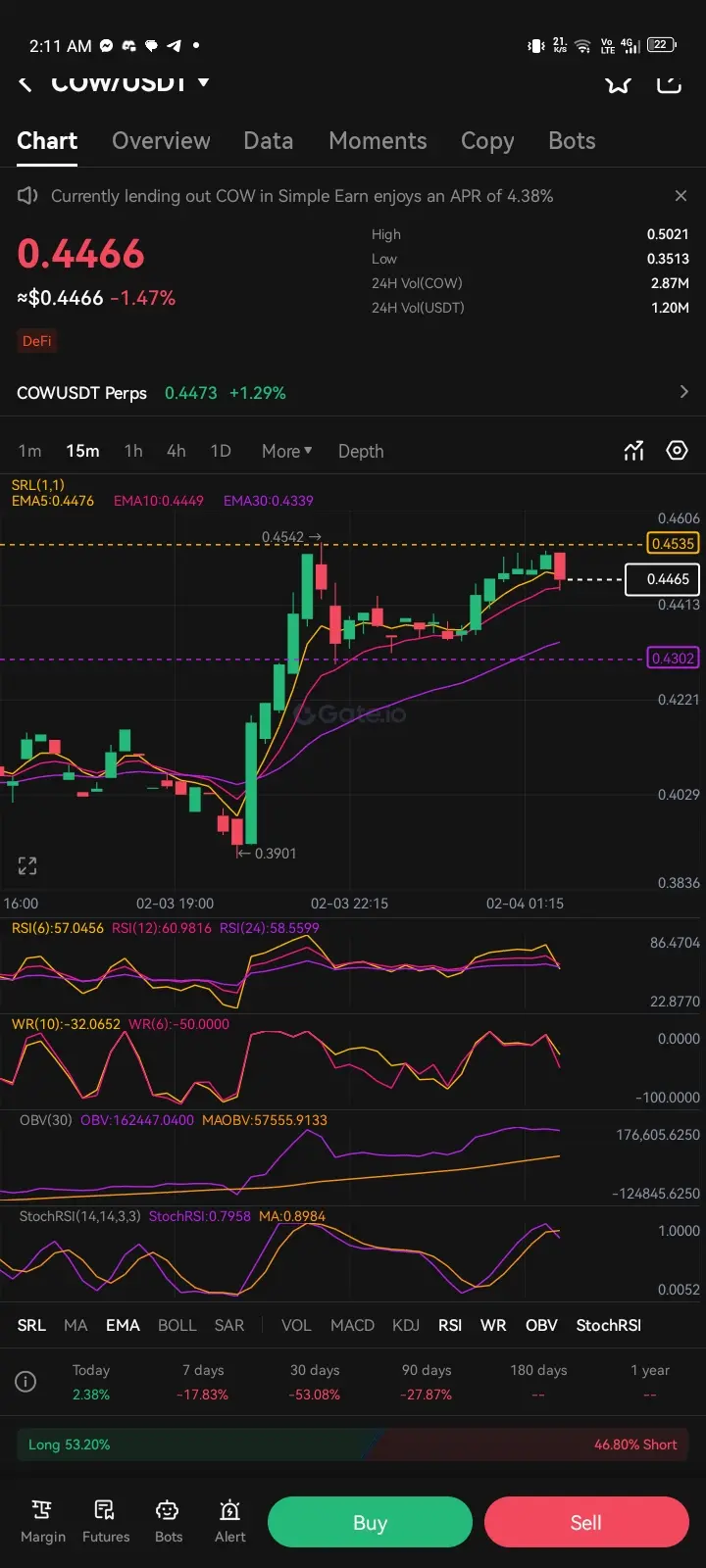
Task: Tap the 0.4302 support price label
Action: 673,659
